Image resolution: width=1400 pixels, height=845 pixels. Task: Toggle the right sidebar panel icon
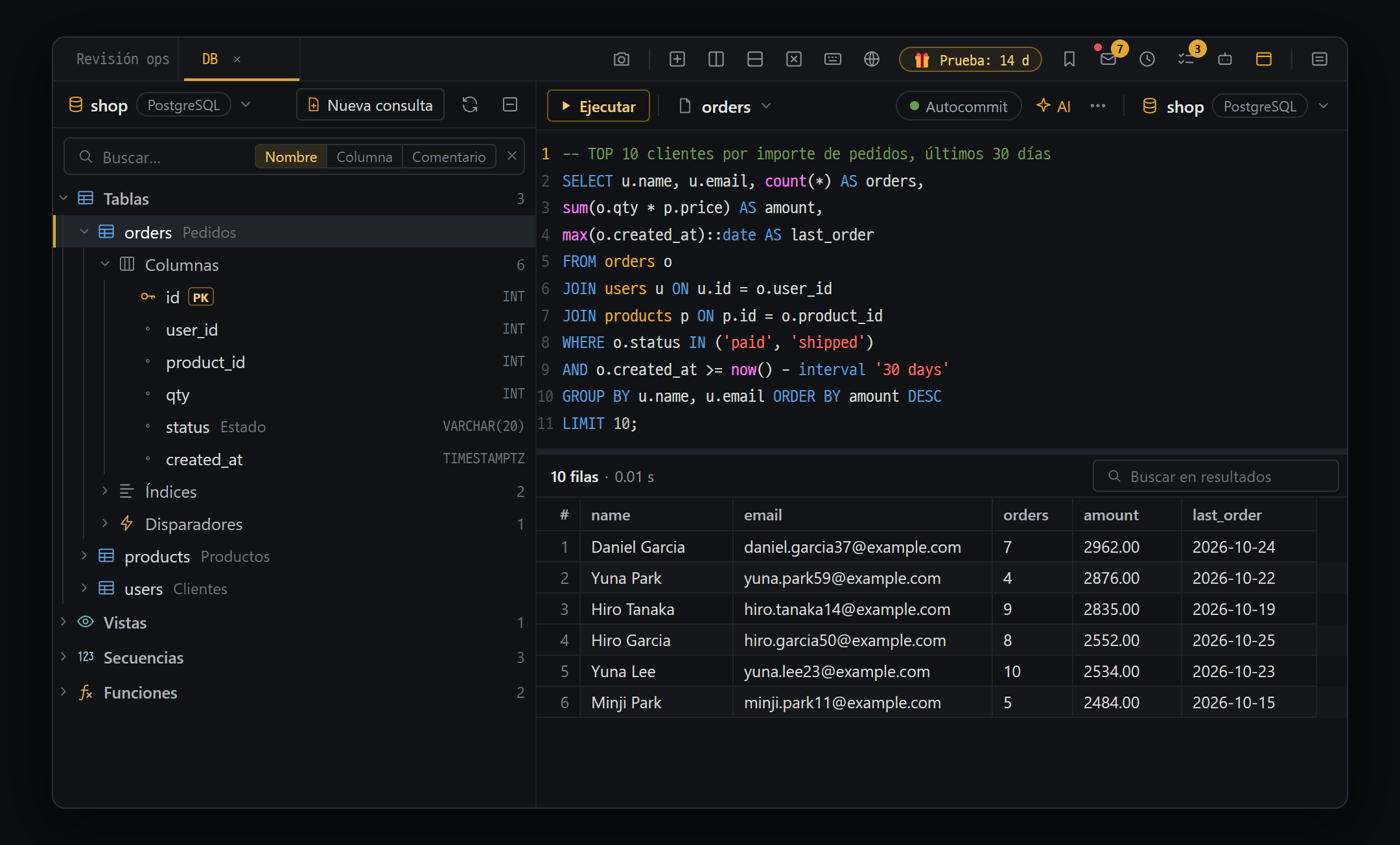pos(1319,60)
